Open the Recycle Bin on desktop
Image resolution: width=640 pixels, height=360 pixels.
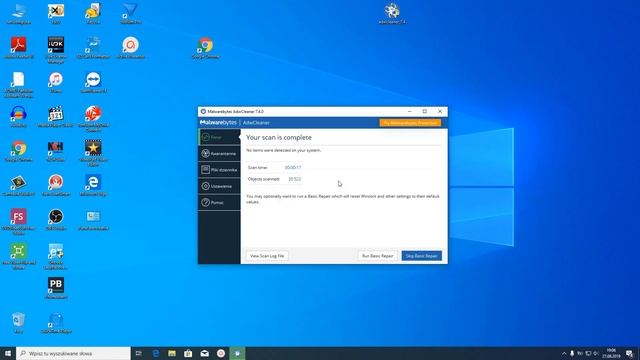[18, 322]
